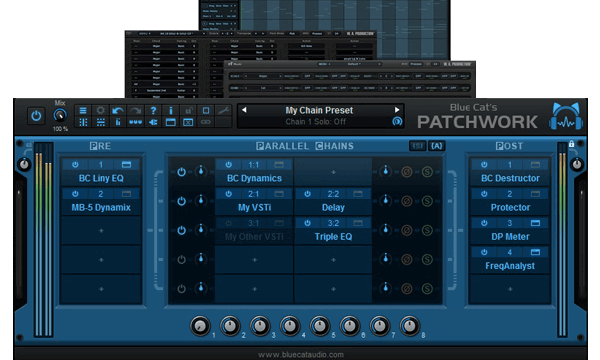Bypass BC Dynamics with its power icon
600x360 pixels.
click(228, 165)
